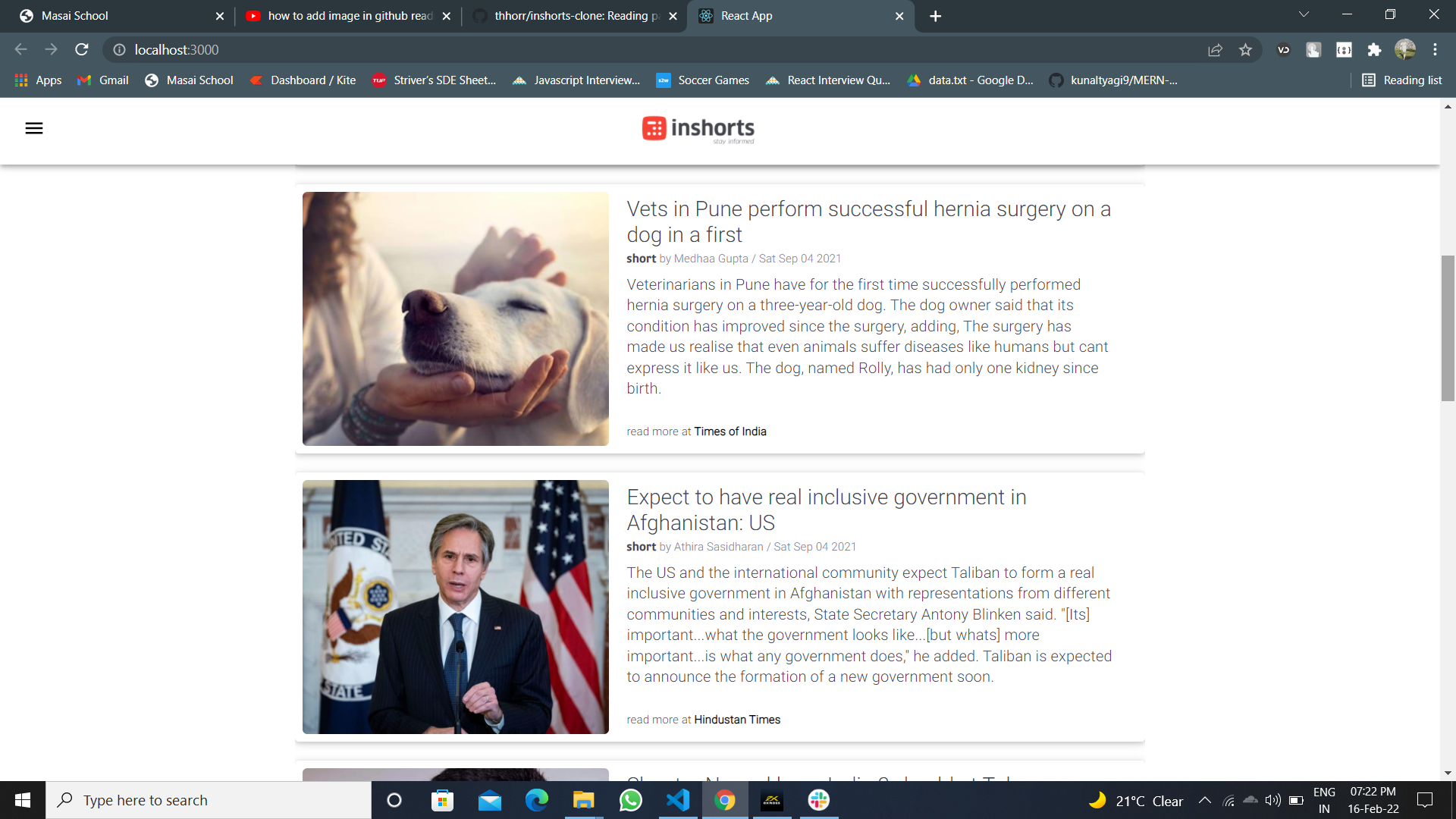Open the extensions puzzle icon

(1375, 49)
